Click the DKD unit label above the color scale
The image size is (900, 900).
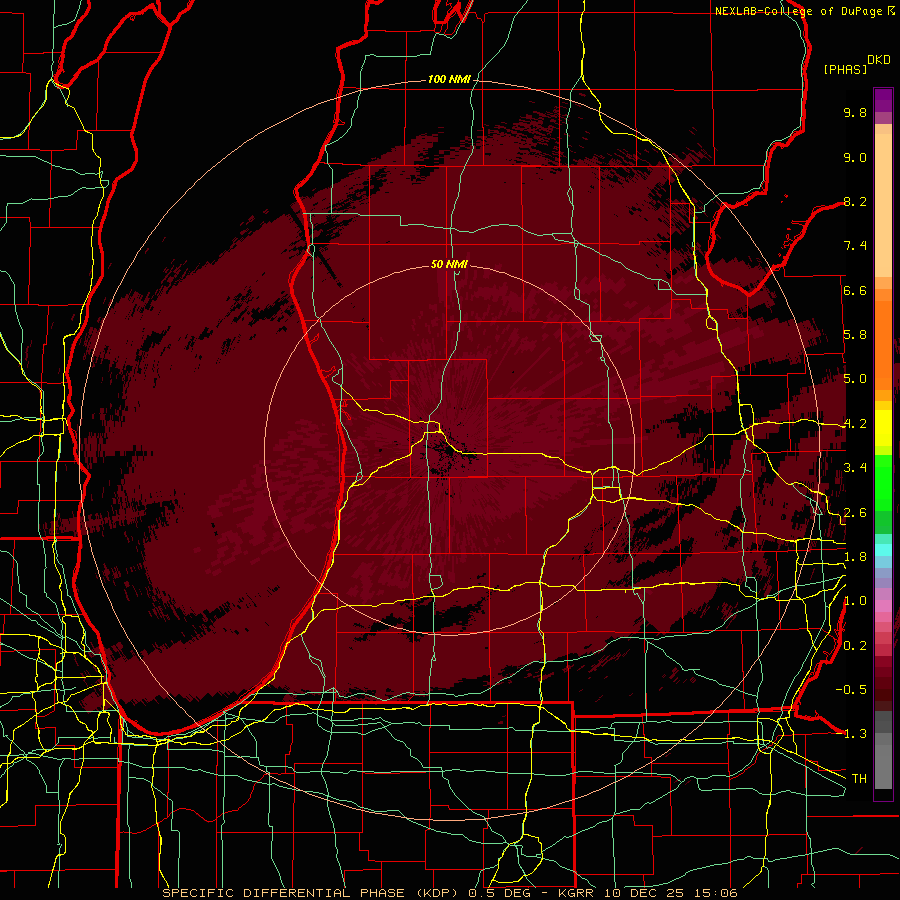[878, 60]
